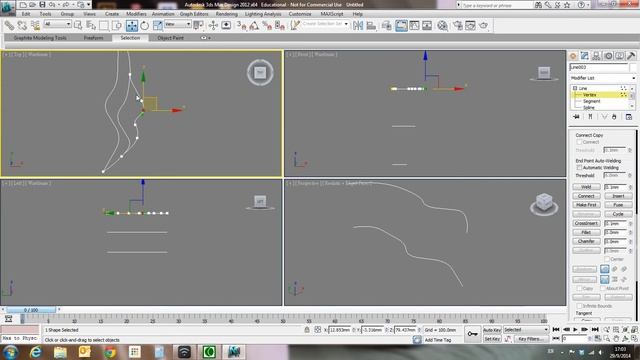Click the Bind to Space Warp icon
The height and width of the screenshot is (360, 640).
pyautogui.click(x=35, y=25)
